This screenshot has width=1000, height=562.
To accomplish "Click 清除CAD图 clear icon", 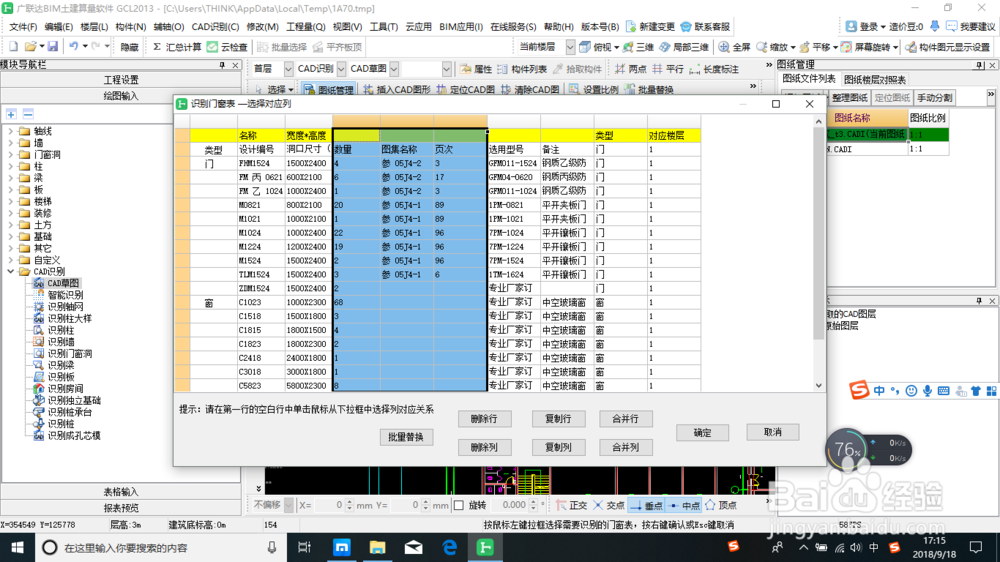I will point(530,89).
